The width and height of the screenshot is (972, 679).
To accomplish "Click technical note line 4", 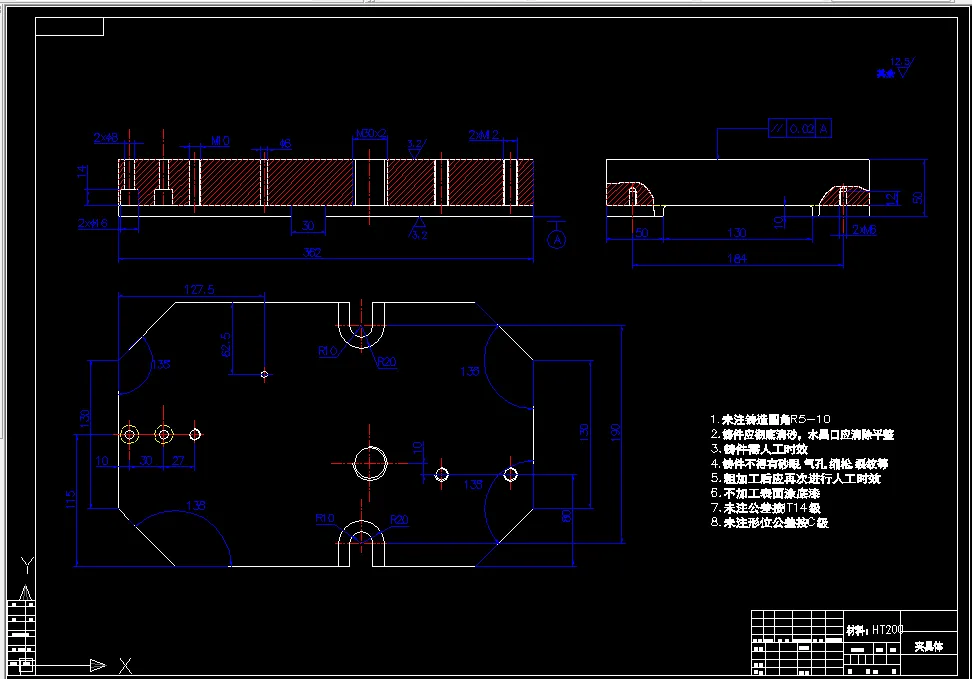I will point(799,464).
